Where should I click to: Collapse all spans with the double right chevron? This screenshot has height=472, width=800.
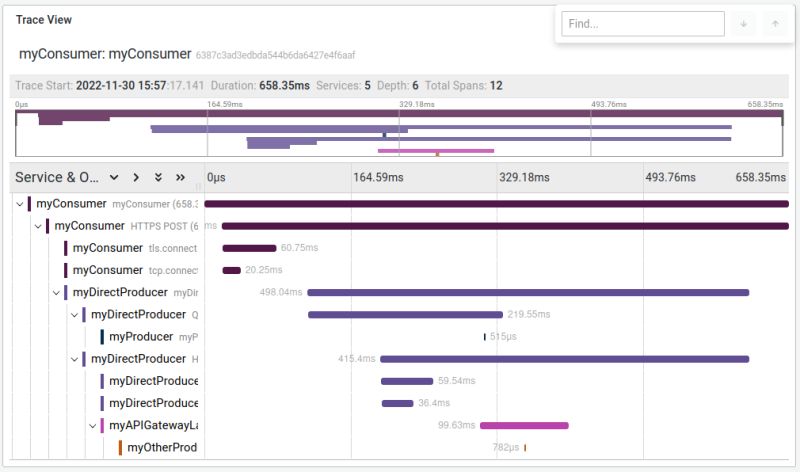(180, 178)
